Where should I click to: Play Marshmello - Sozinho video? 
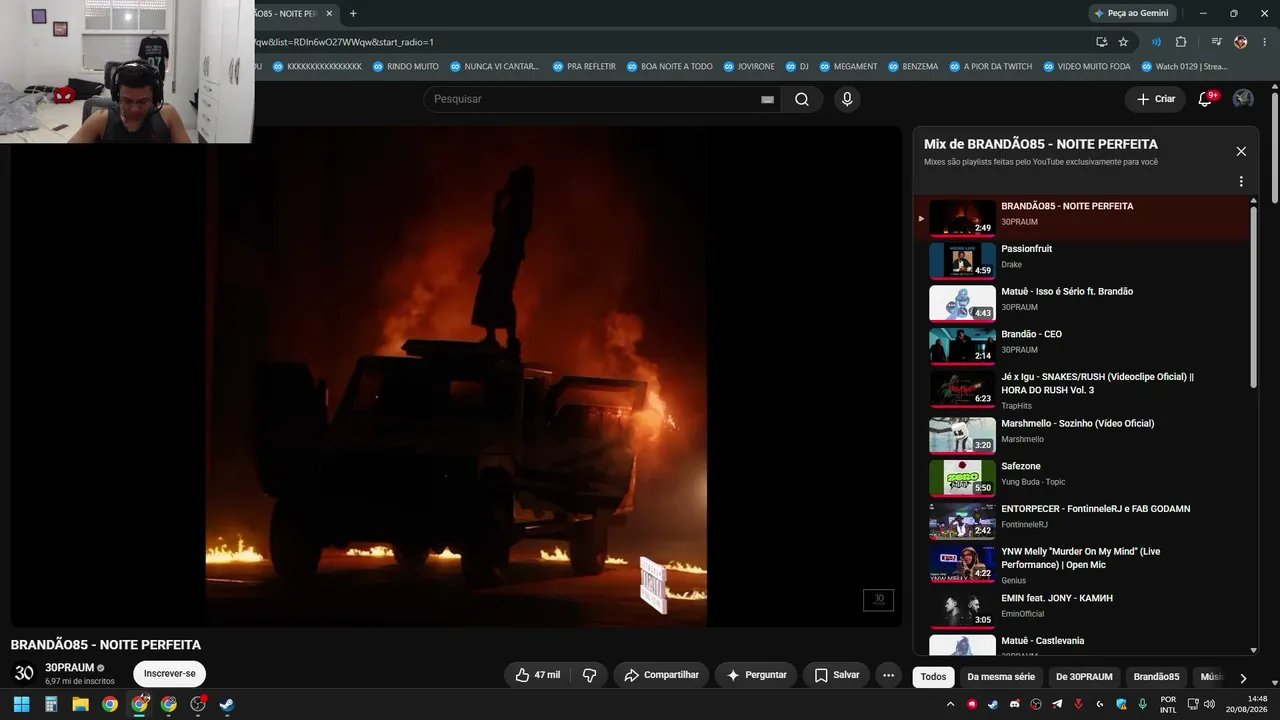(x=1085, y=434)
